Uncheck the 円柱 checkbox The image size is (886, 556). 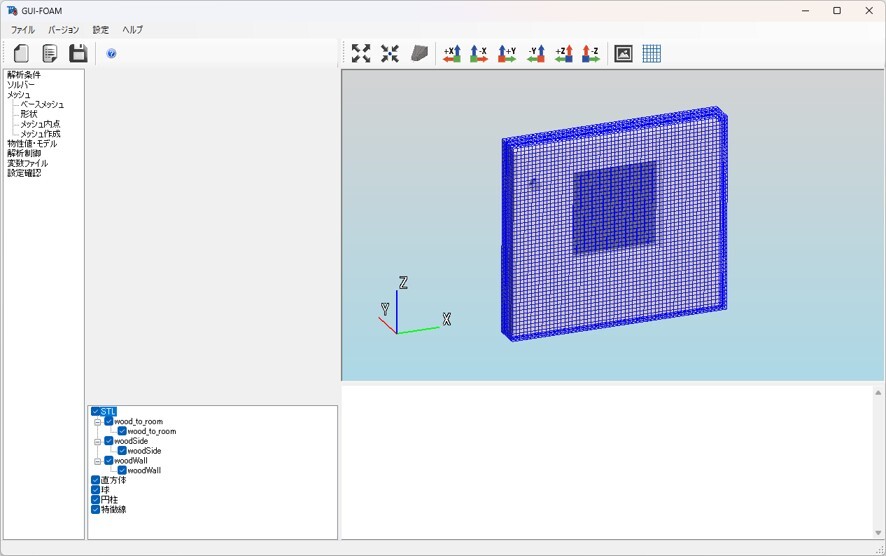coord(95,499)
